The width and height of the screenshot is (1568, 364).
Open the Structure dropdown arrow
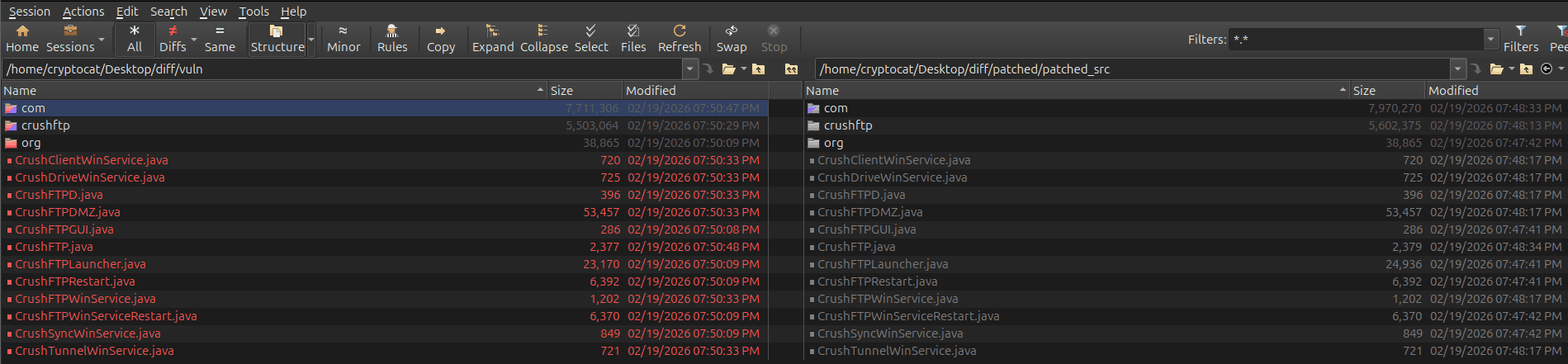[x=311, y=39]
